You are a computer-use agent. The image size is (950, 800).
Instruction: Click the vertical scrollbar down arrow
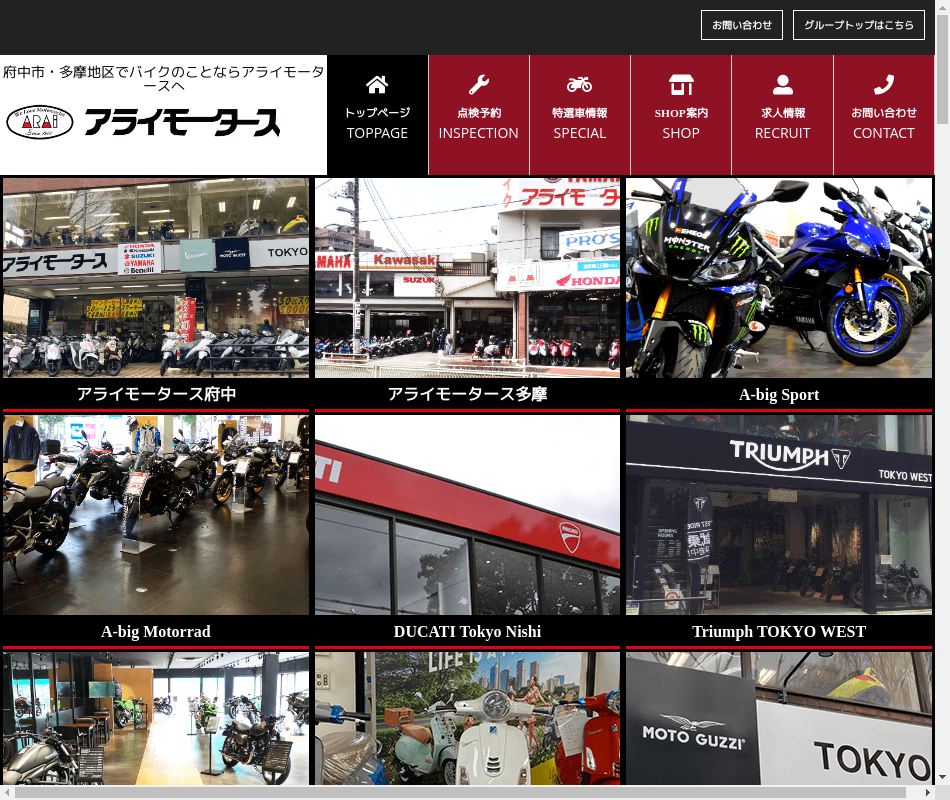tap(942, 778)
